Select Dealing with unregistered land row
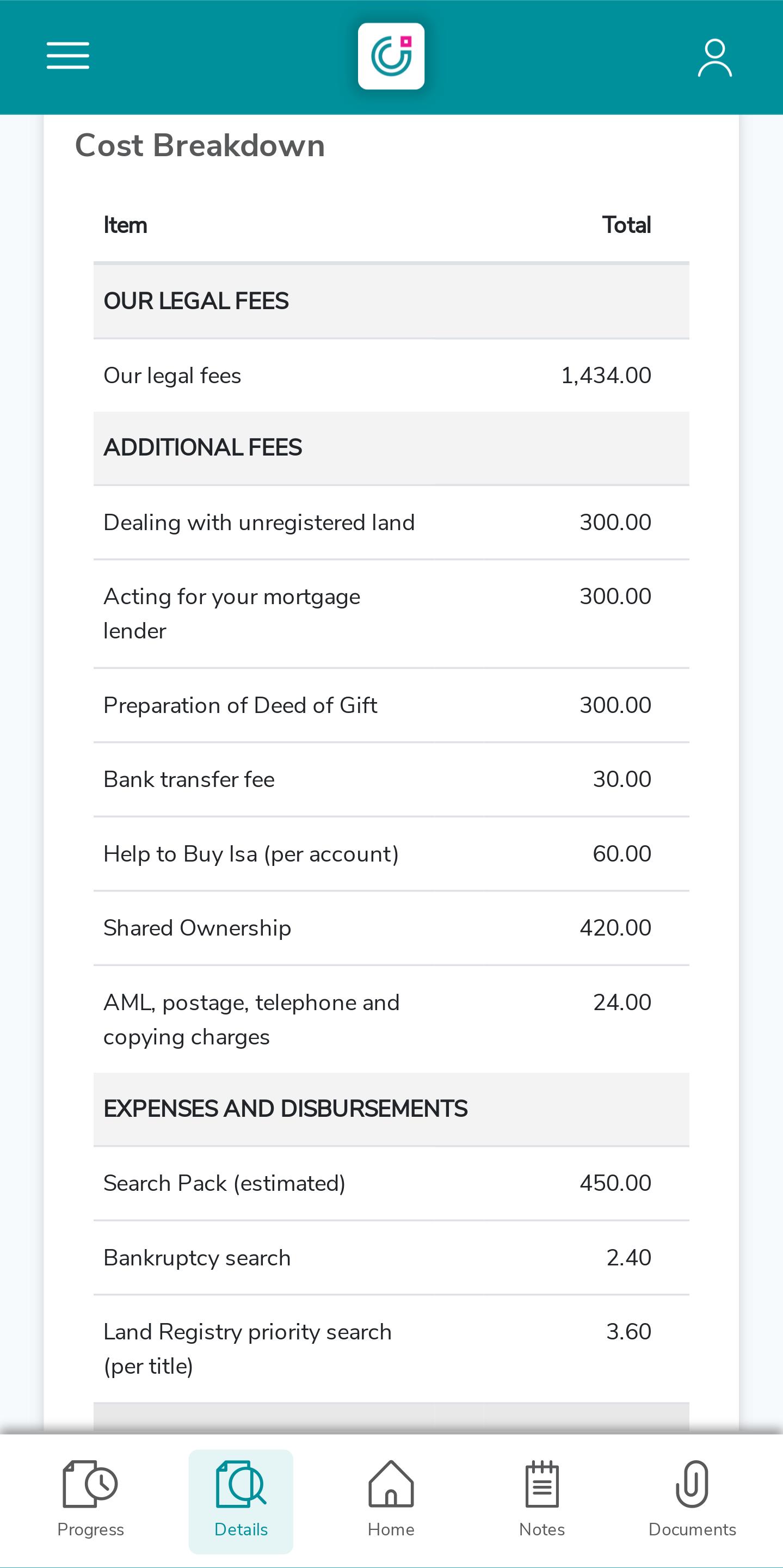Image resolution: width=783 pixels, height=1568 pixels. click(391, 523)
